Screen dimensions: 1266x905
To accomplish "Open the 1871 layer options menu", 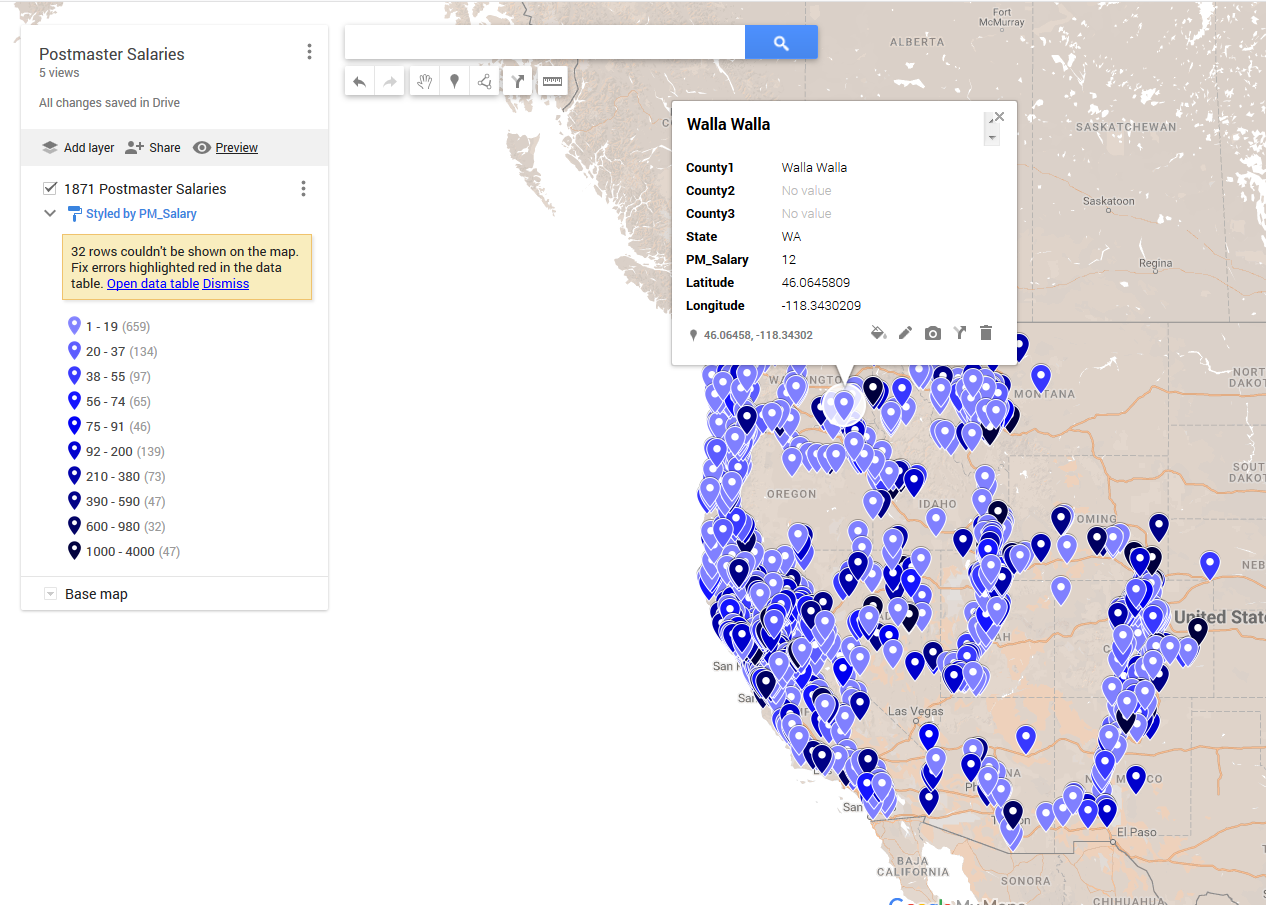I will (x=303, y=189).
